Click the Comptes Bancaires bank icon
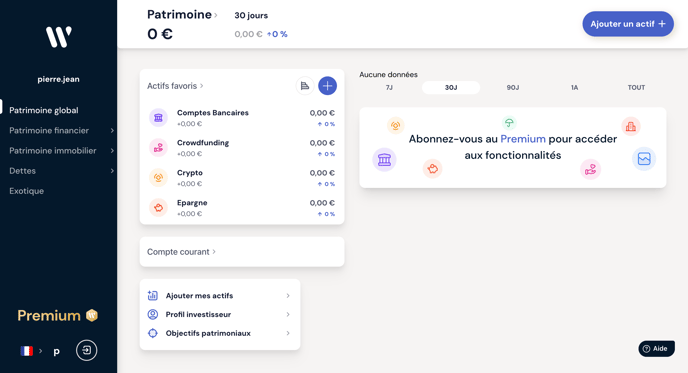The height and width of the screenshot is (373, 688). [x=158, y=118]
